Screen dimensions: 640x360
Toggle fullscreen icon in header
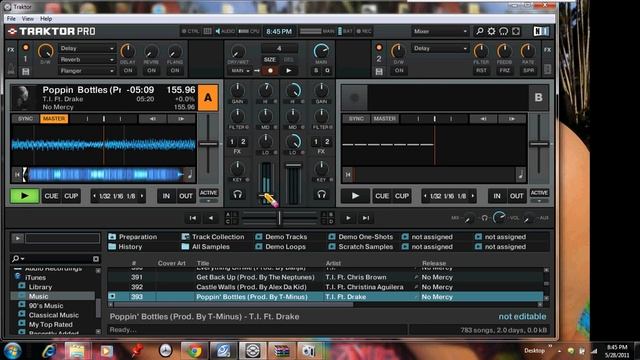(x=516, y=31)
